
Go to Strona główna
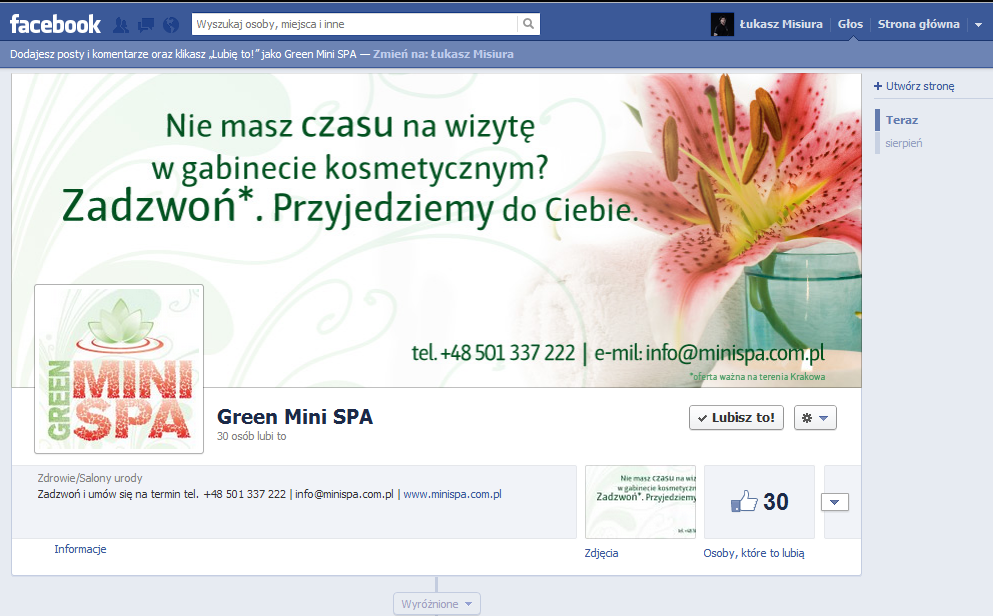[x=918, y=24]
